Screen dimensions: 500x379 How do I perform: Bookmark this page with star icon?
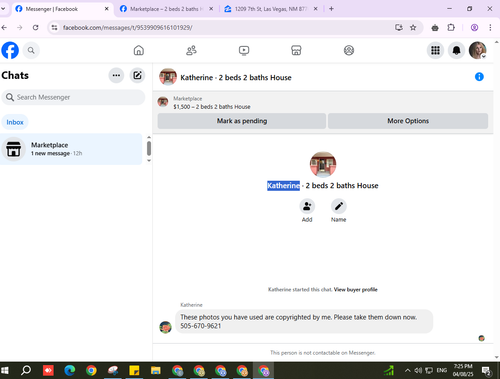point(413,28)
